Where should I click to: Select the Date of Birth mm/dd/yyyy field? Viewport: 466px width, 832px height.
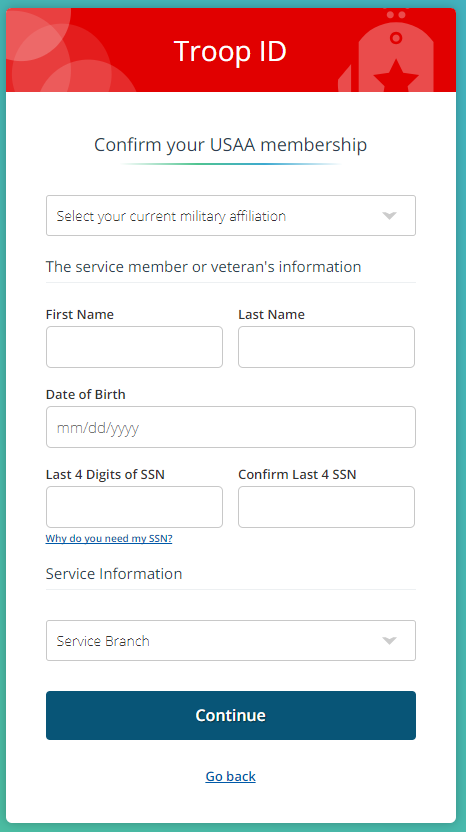click(231, 427)
